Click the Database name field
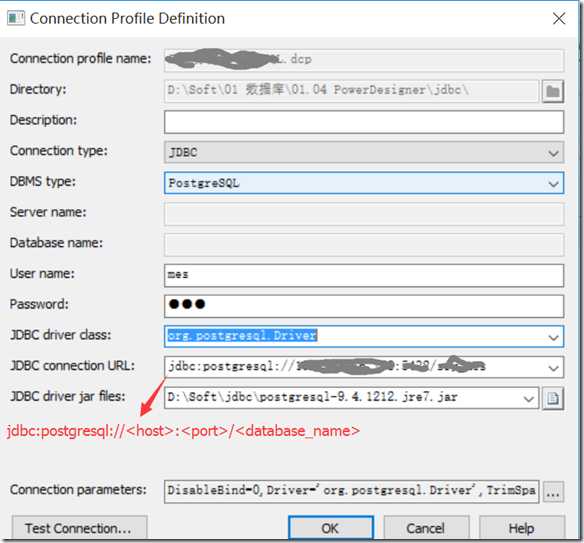Image resolution: width=584 pixels, height=543 pixels. (364, 245)
